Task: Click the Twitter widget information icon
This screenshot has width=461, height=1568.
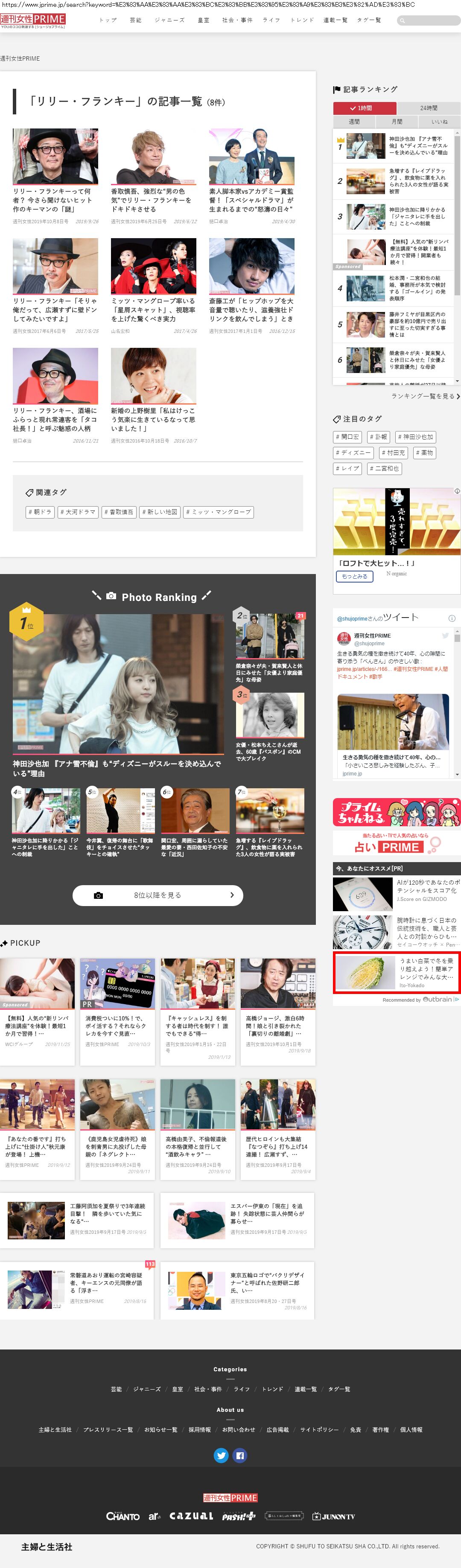Action: [452, 618]
